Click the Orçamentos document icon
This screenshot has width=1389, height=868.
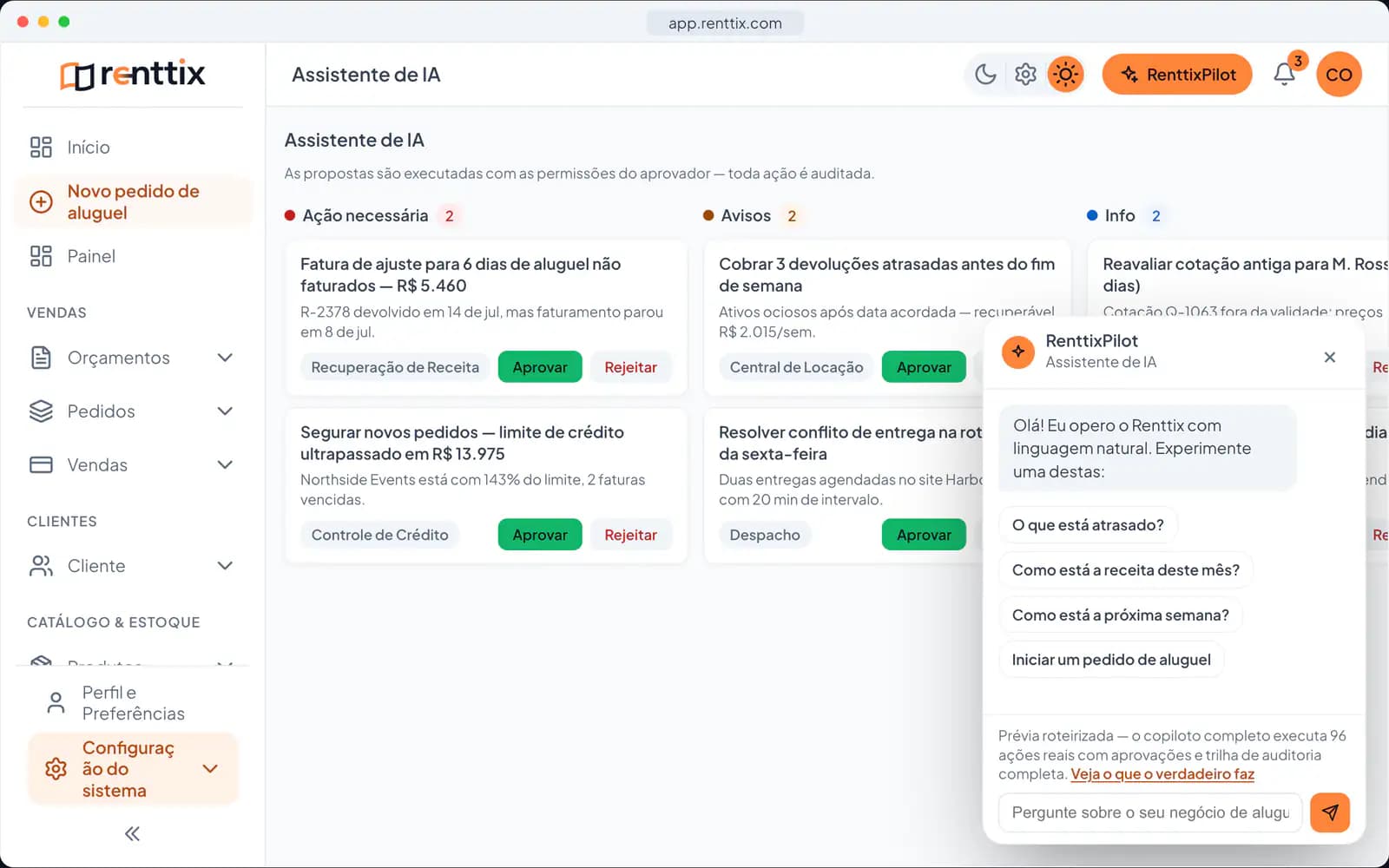41,358
